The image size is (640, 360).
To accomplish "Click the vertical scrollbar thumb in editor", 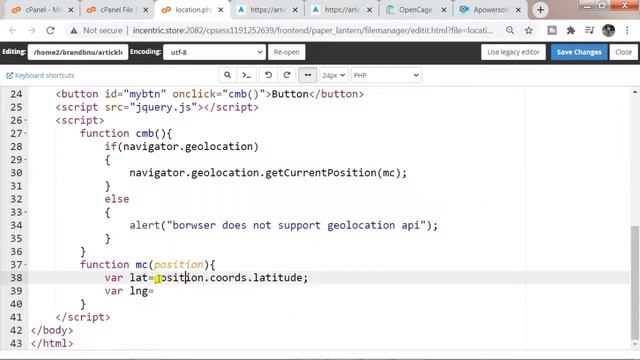I will click(x=635, y=282).
